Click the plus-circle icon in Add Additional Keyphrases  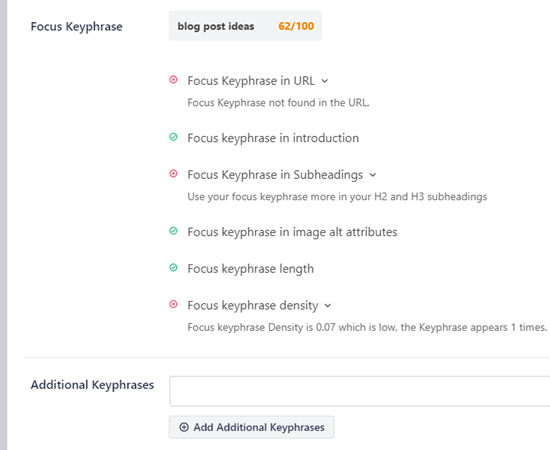tap(184, 427)
